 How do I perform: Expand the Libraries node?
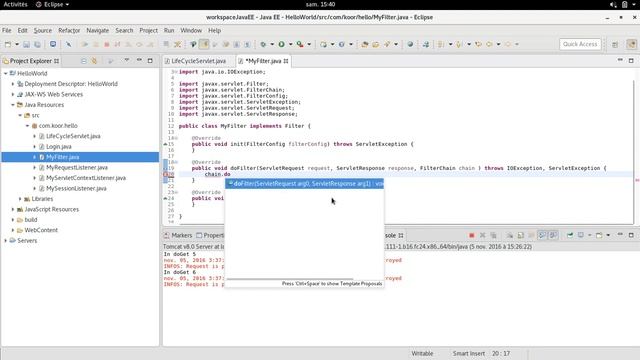pos(20,199)
